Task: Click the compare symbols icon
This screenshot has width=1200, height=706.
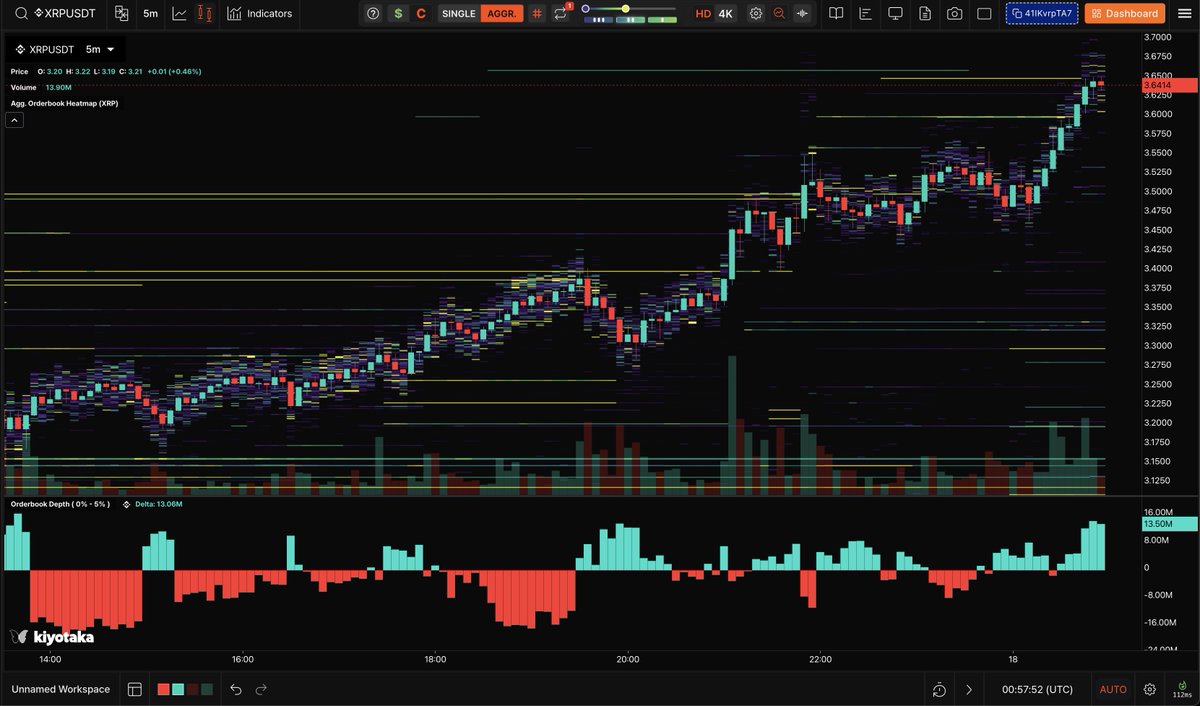Action: coord(121,14)
